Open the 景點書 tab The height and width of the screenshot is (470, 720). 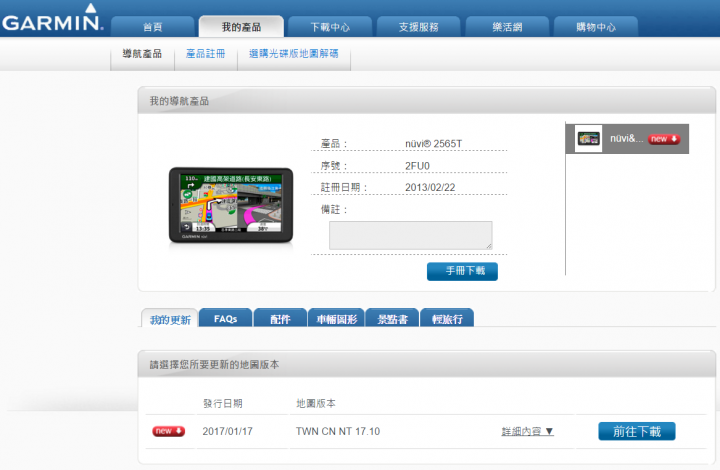pyautogui.click(x=392, y=318)
